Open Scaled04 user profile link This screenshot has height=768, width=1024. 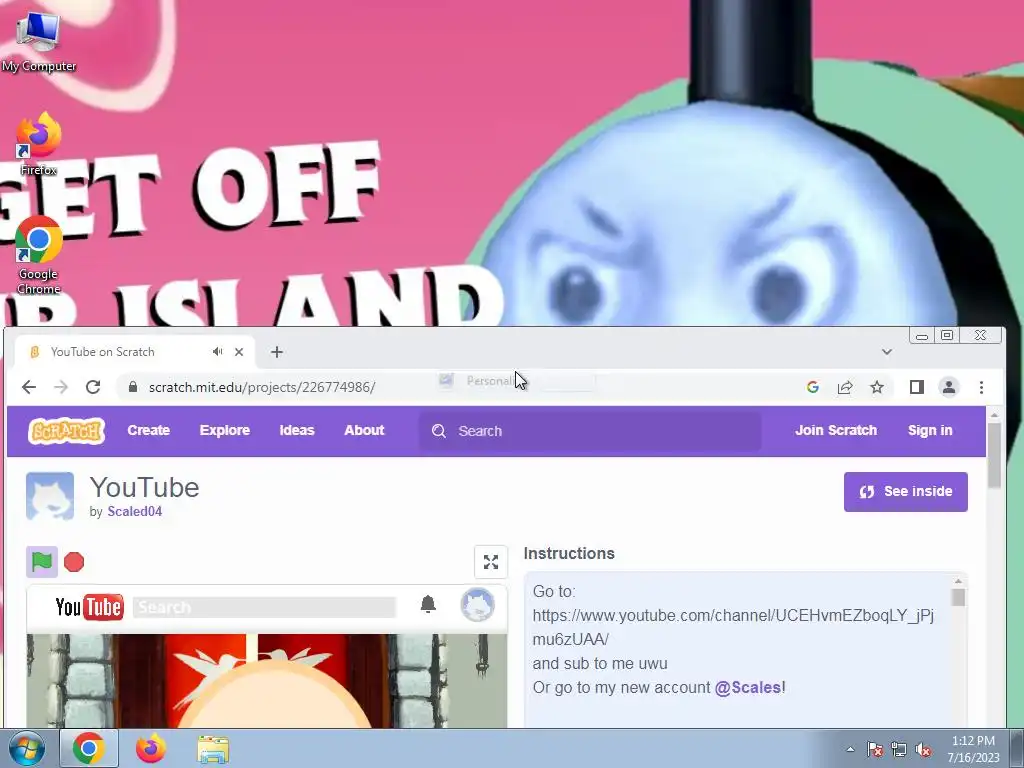135,511
